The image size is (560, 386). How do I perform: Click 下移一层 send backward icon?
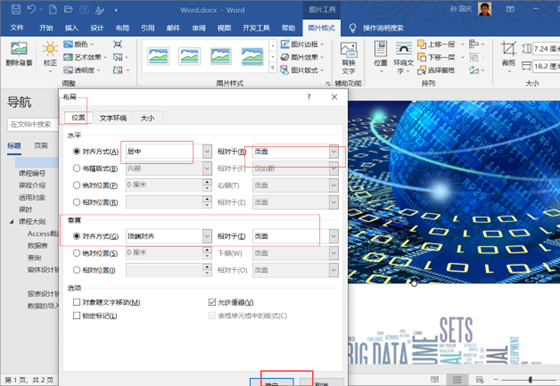[422, 57]
